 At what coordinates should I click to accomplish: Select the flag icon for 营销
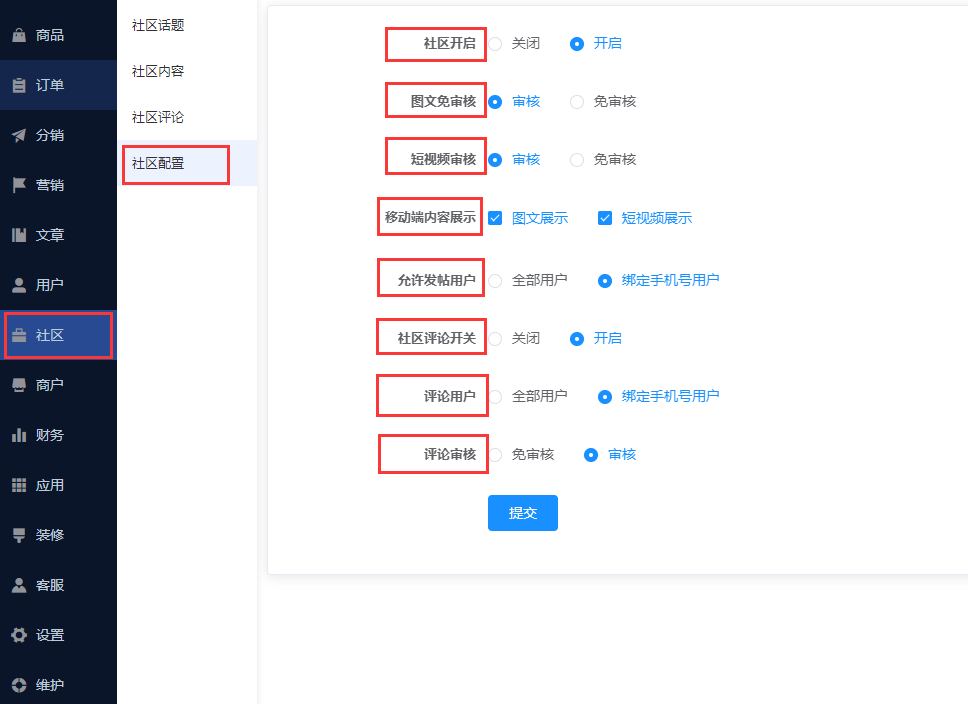pyautogui.click(x=19, y=185)
